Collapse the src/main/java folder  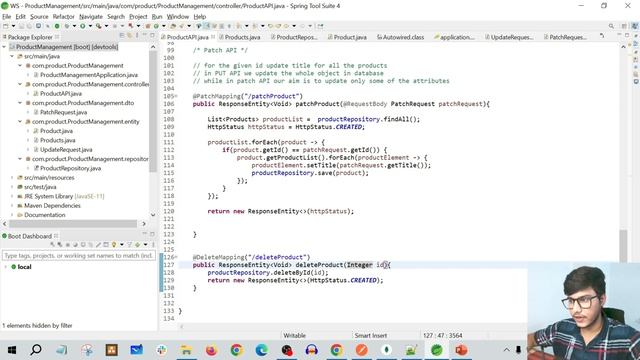[x=12, y=56]
